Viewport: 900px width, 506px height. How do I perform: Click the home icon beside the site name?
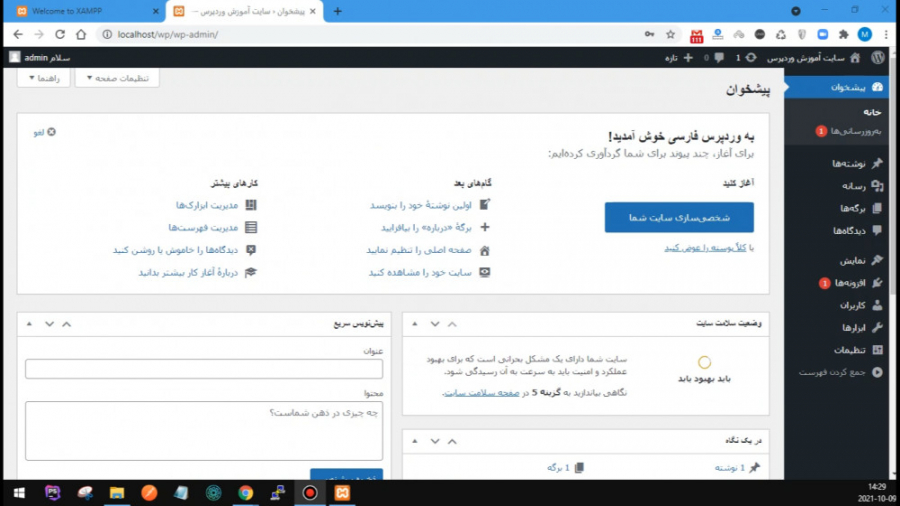click(855, 57)
